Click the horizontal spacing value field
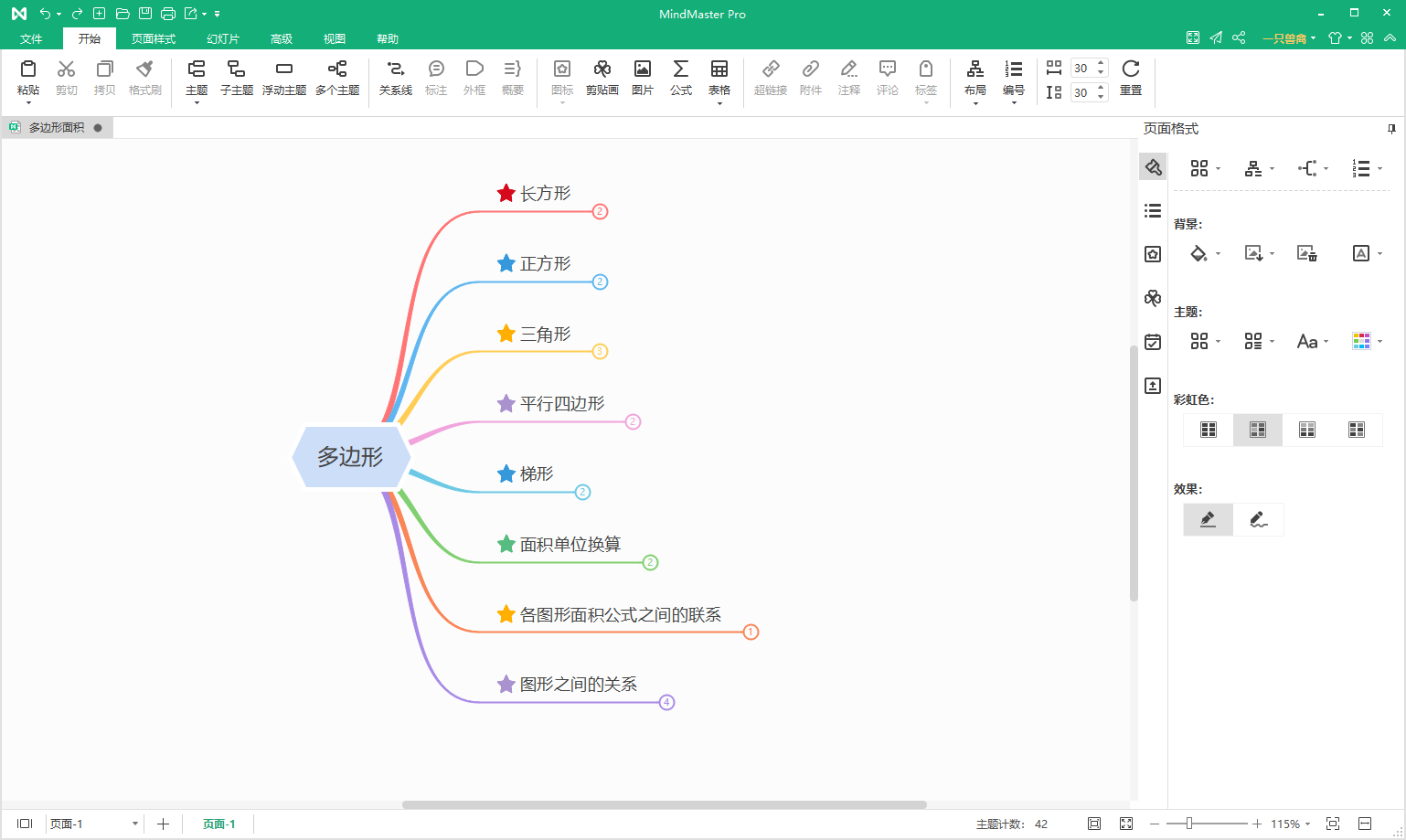The width and height of the screenshot is (1406, 840). click(x=1081, y=68)
